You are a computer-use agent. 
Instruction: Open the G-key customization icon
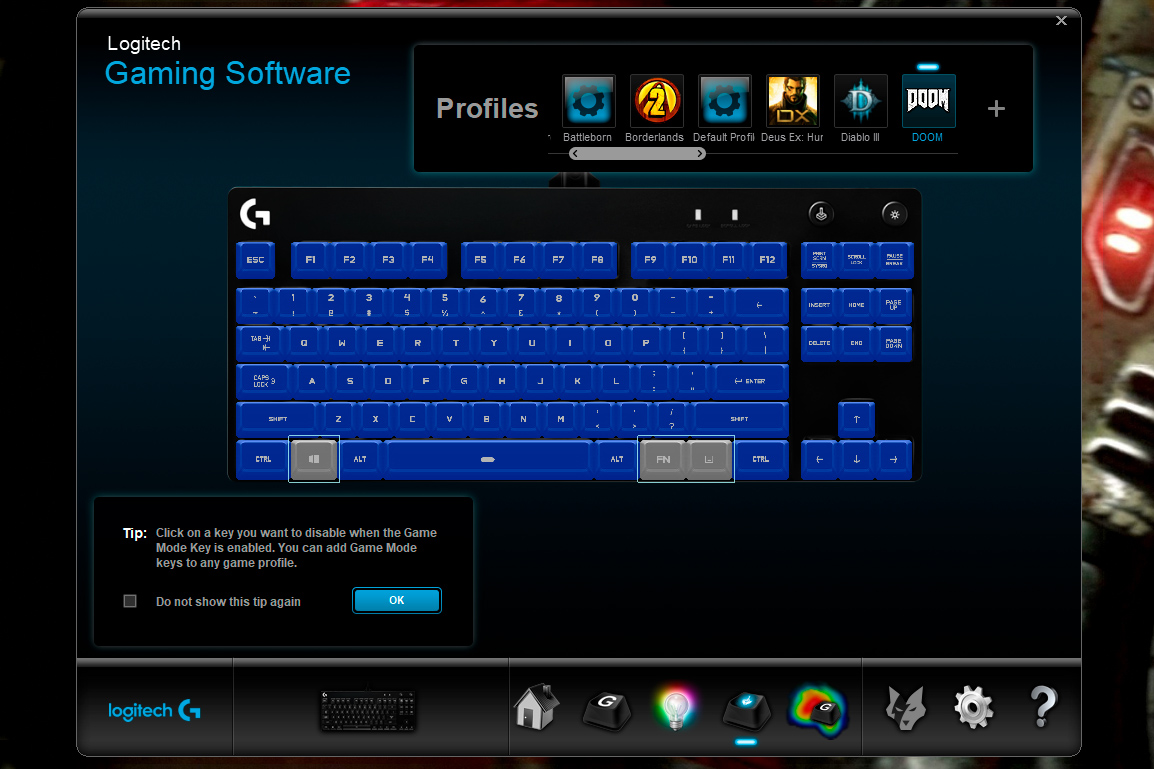[606, 710]
